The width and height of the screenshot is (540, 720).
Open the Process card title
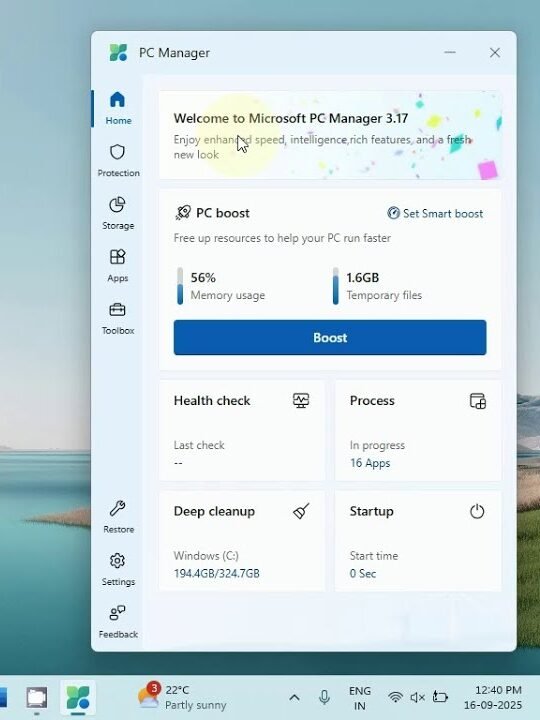[372, 400]
